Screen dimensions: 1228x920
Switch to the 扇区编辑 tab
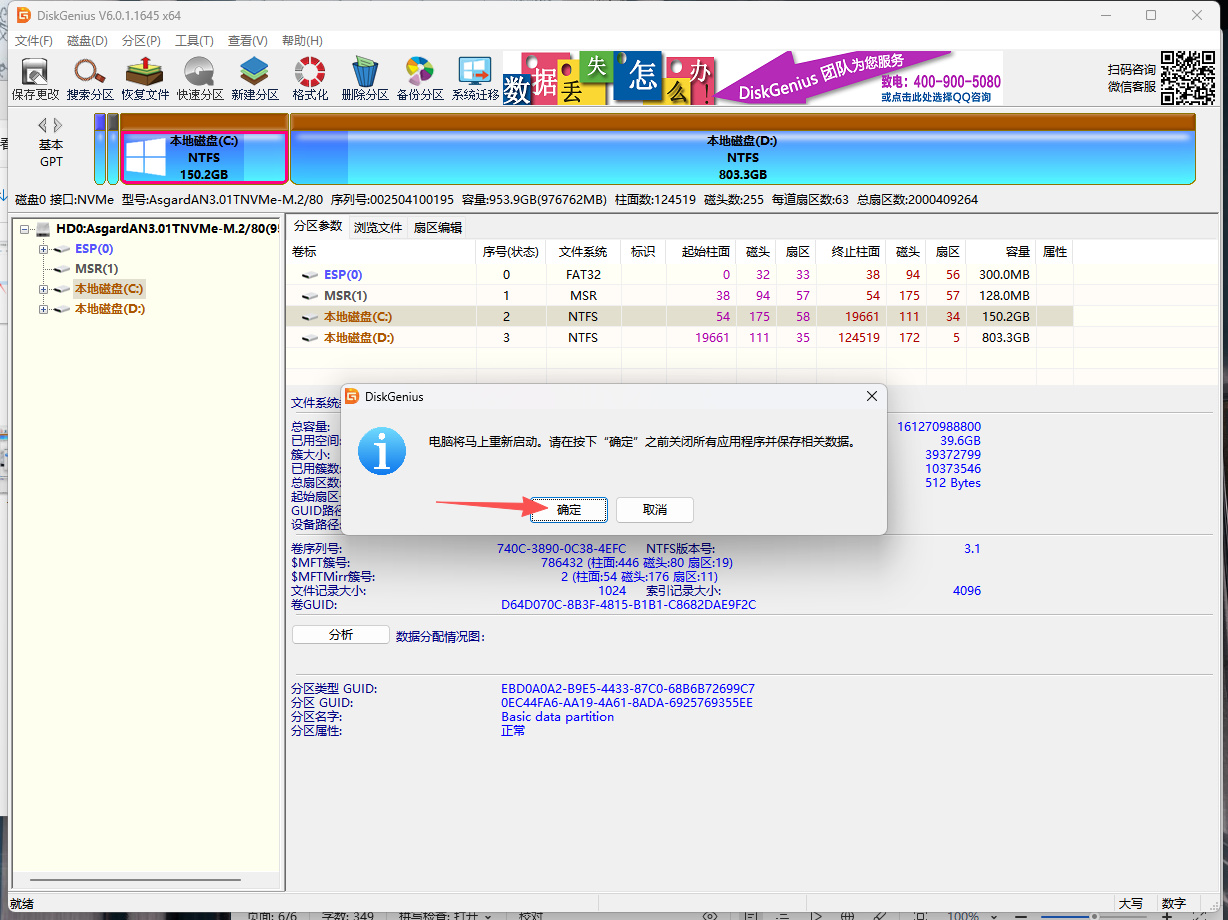pyautogui.click(x=437, y=228)
